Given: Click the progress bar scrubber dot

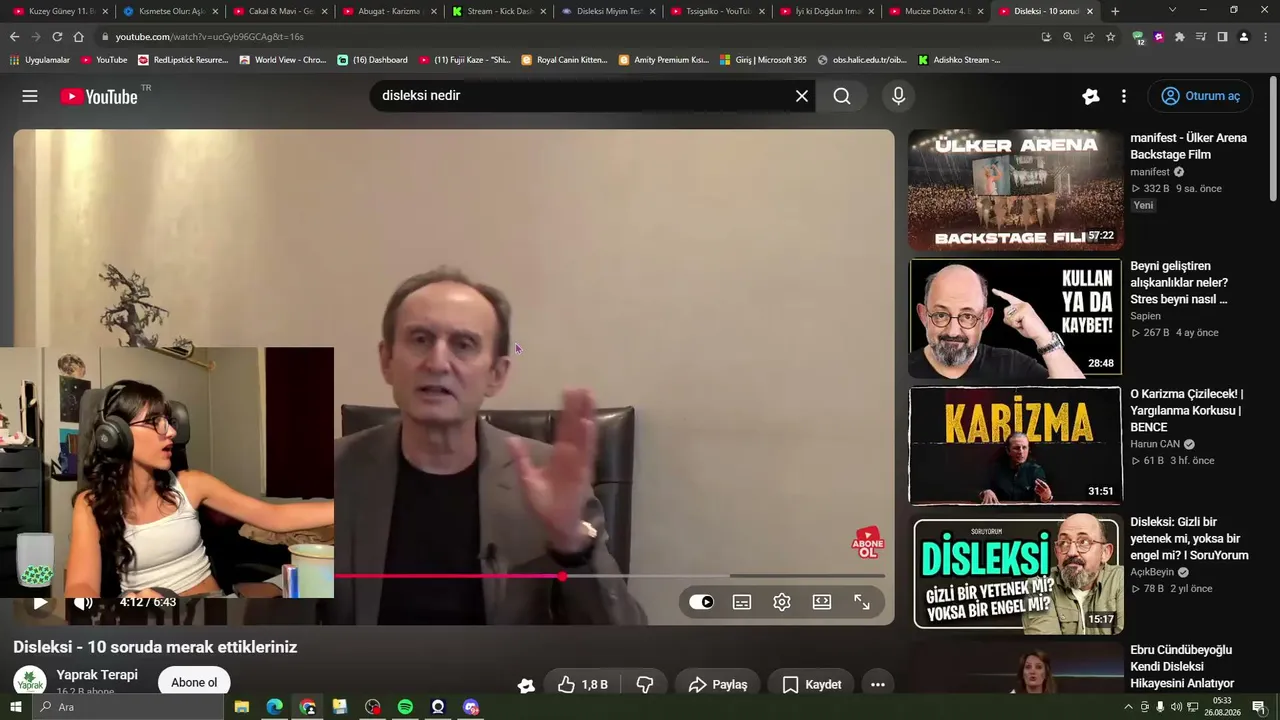Looking at the screenshot, I should click(x=562, y=576).
